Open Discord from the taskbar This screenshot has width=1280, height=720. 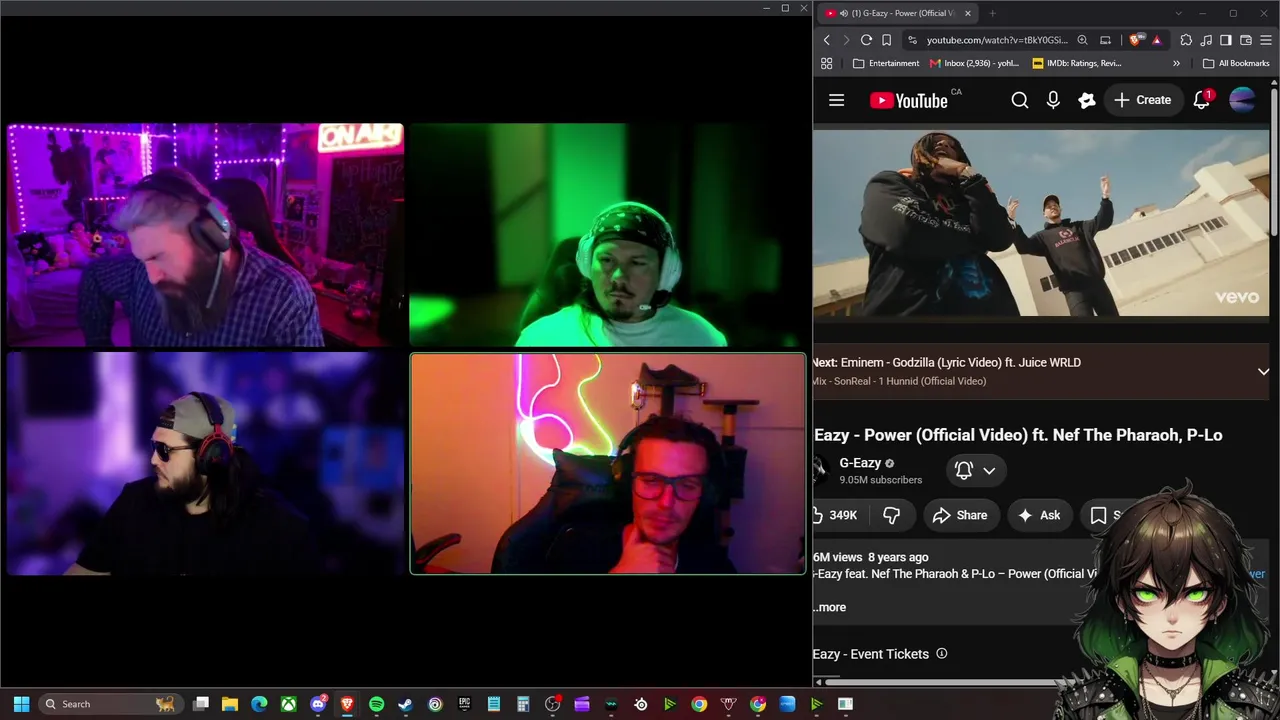(x=318, y=704)
